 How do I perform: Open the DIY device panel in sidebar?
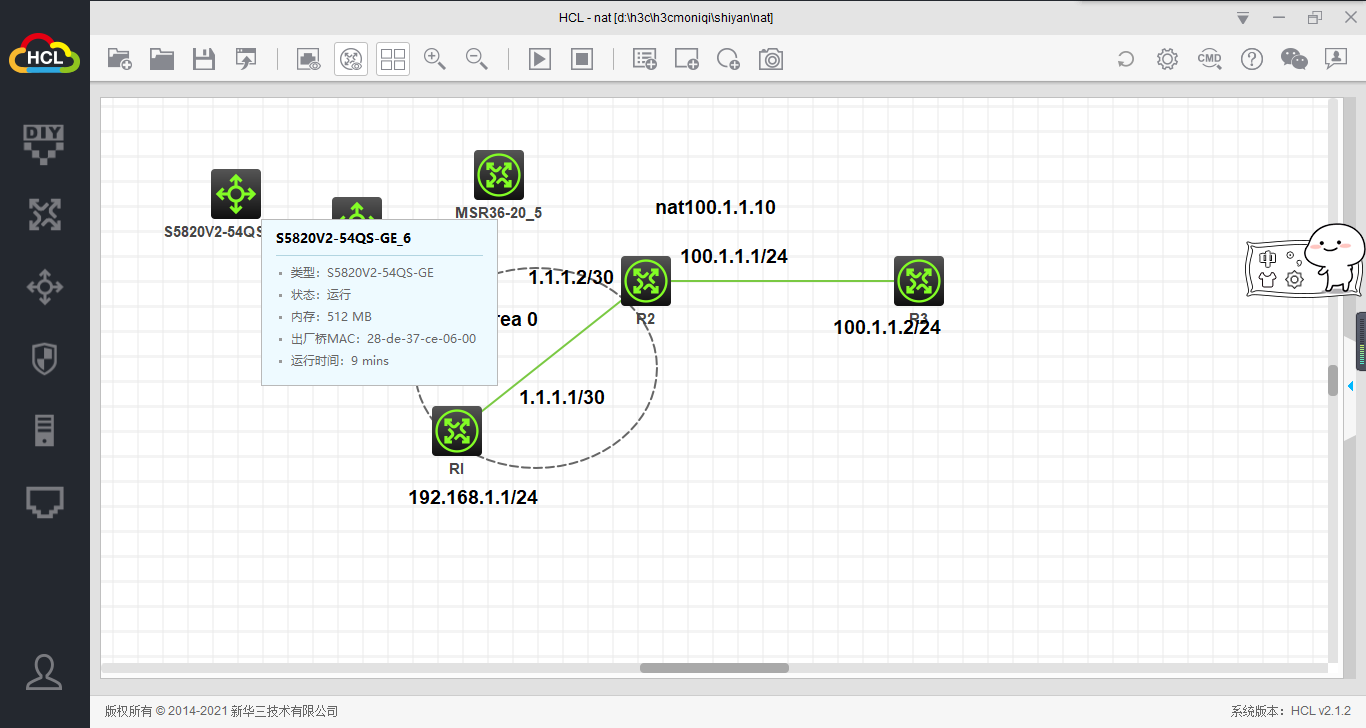(44, 144)
